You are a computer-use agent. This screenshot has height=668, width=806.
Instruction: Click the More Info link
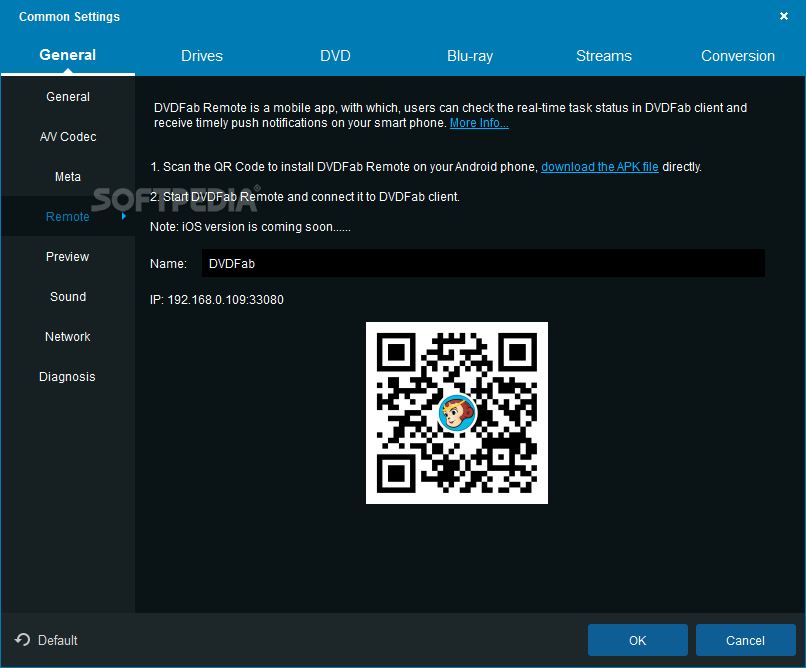tap(479, 123)
